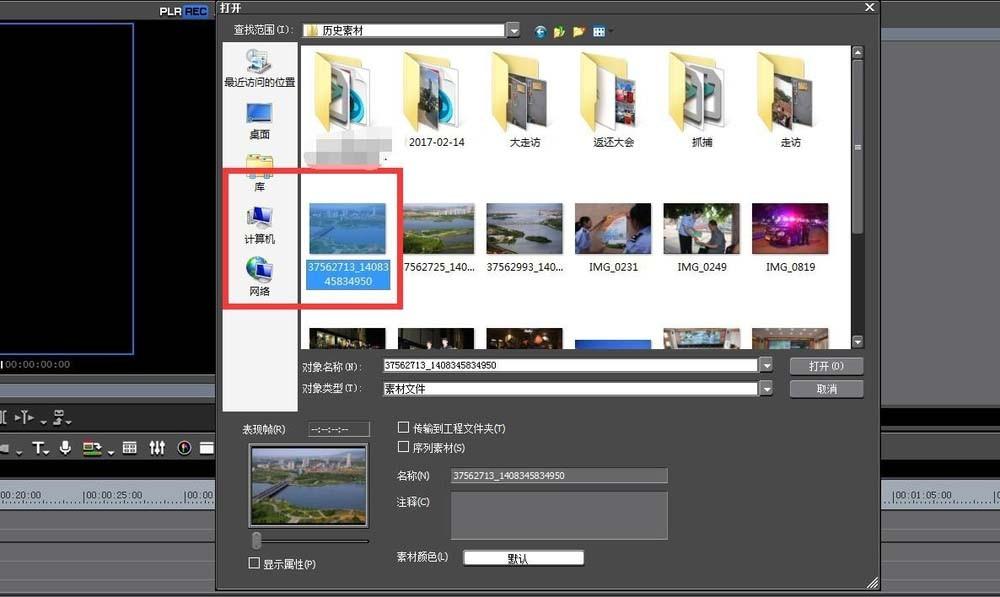Click the back navigation globe icon
1000x597 pixels.
click(540, 31)
